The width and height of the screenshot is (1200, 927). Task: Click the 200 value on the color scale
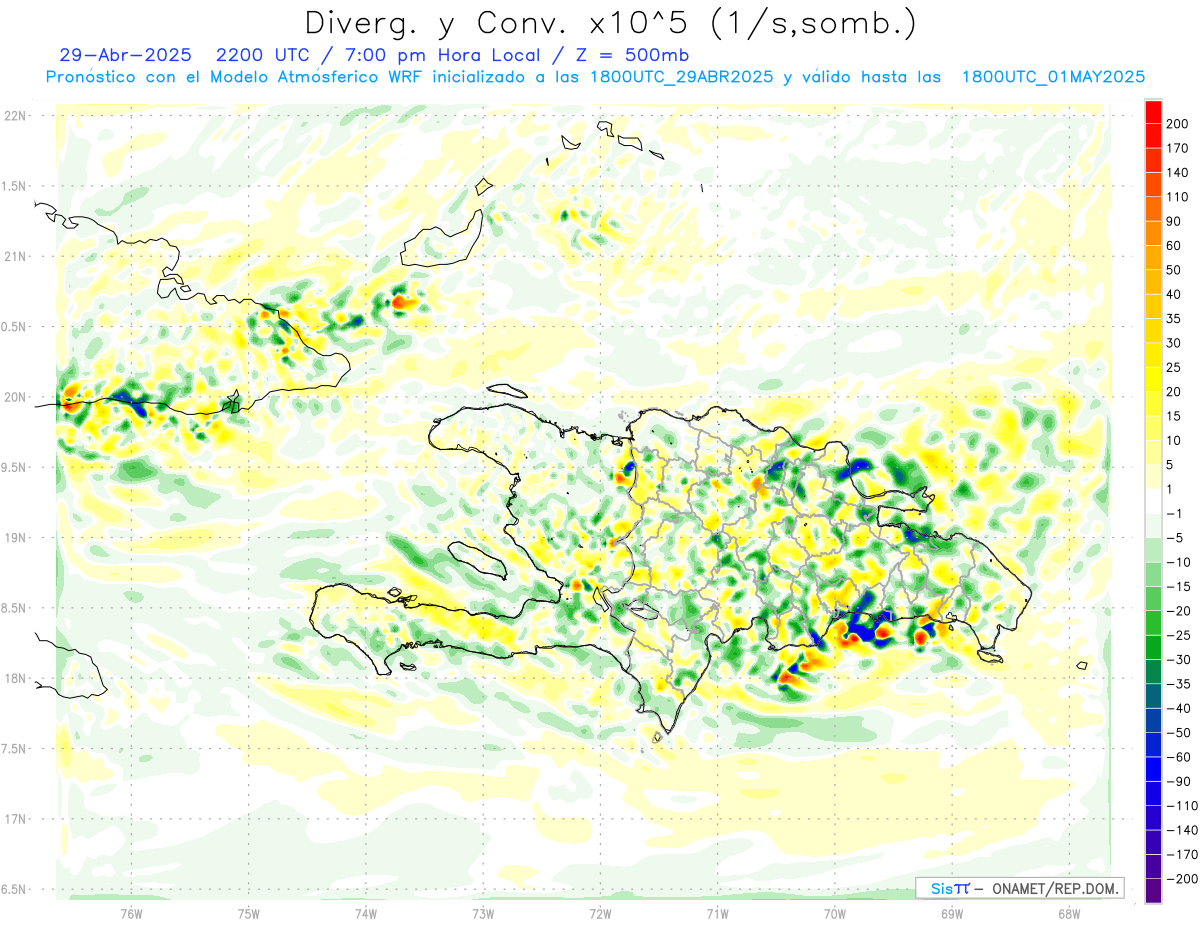(1177, 124)
